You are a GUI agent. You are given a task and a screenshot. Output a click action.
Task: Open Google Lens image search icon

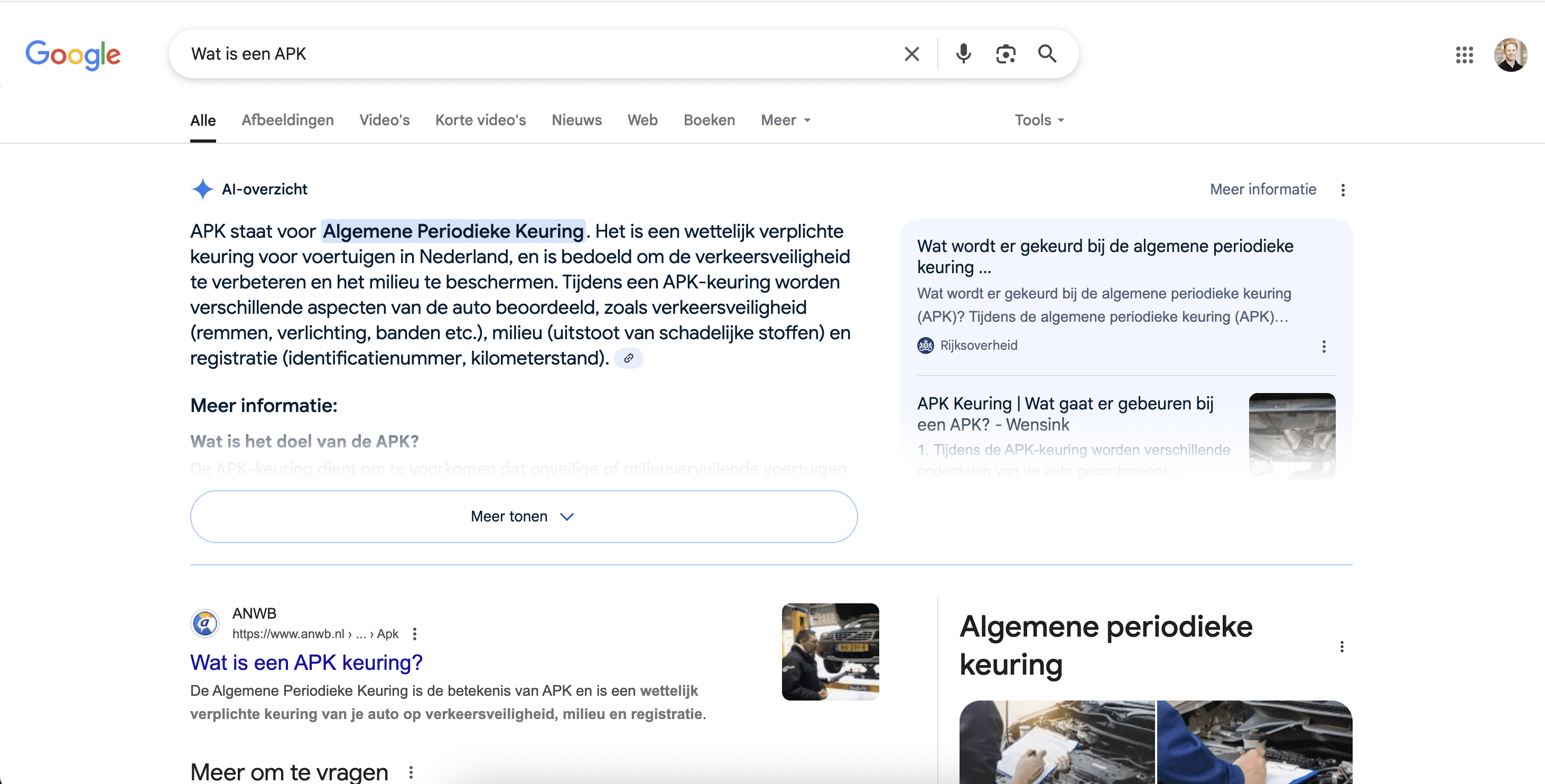tap(1005, 54)
